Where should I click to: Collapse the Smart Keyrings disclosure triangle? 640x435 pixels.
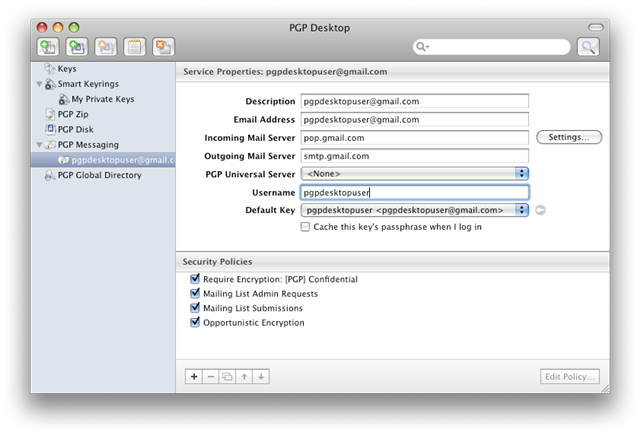coord(39,84)
